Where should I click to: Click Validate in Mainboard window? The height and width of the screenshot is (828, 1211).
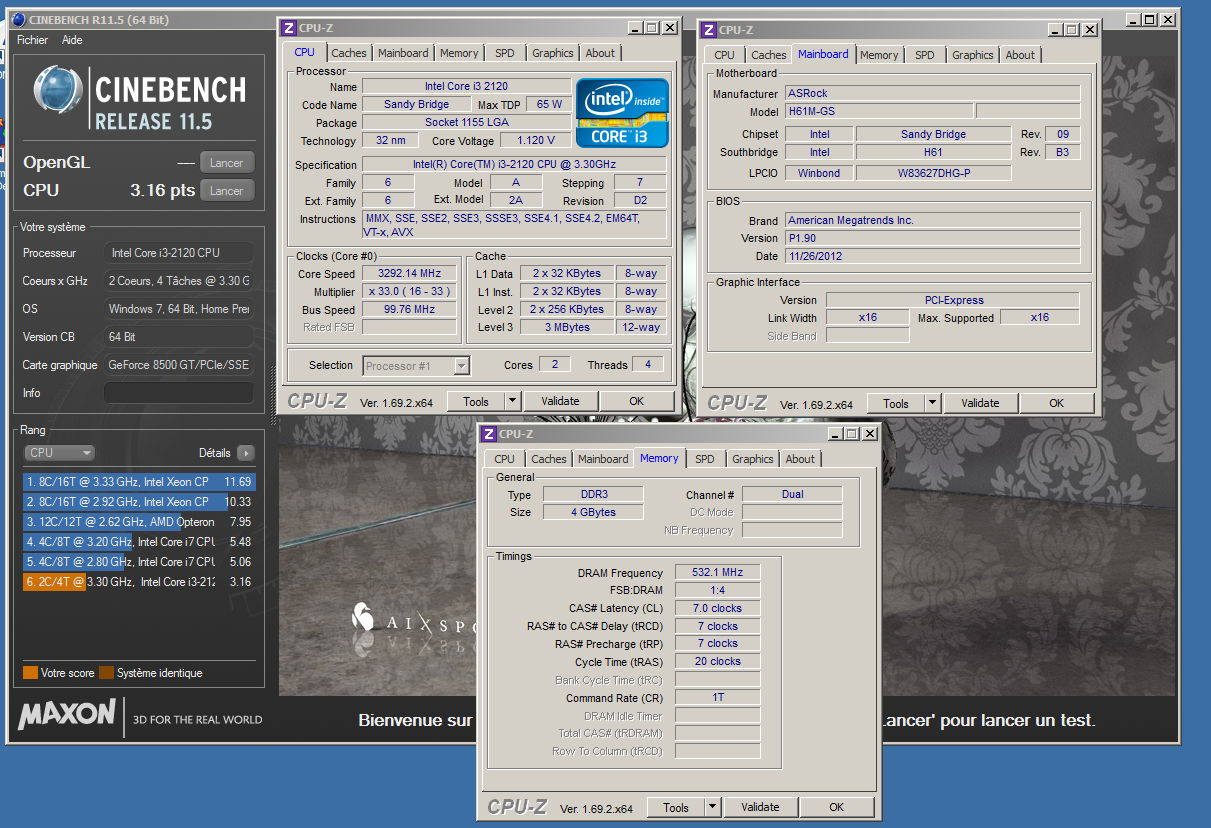pos(980,403)
